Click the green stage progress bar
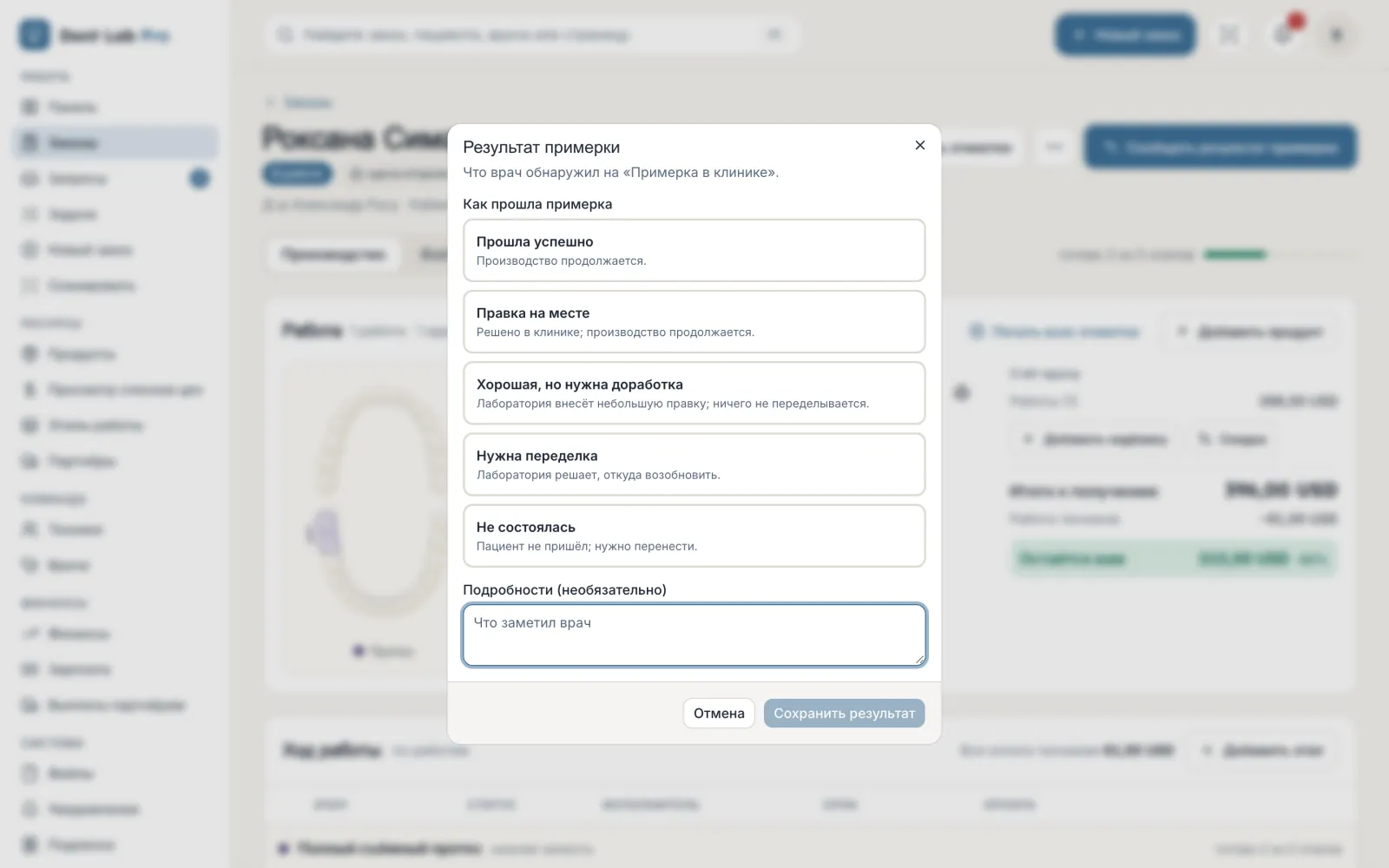The height and width of the screenshot is (868, 1389). pos(1235,254)
